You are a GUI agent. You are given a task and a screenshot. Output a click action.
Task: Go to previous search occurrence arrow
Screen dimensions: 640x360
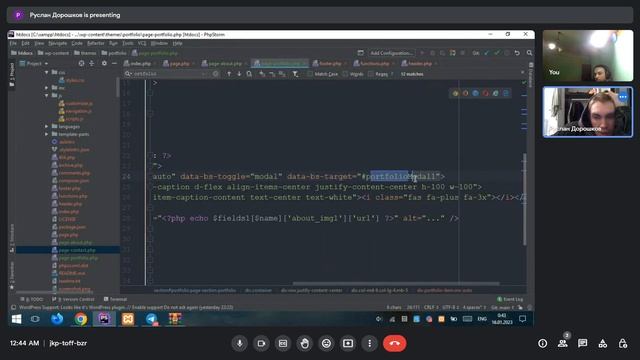tap(229, 74)
